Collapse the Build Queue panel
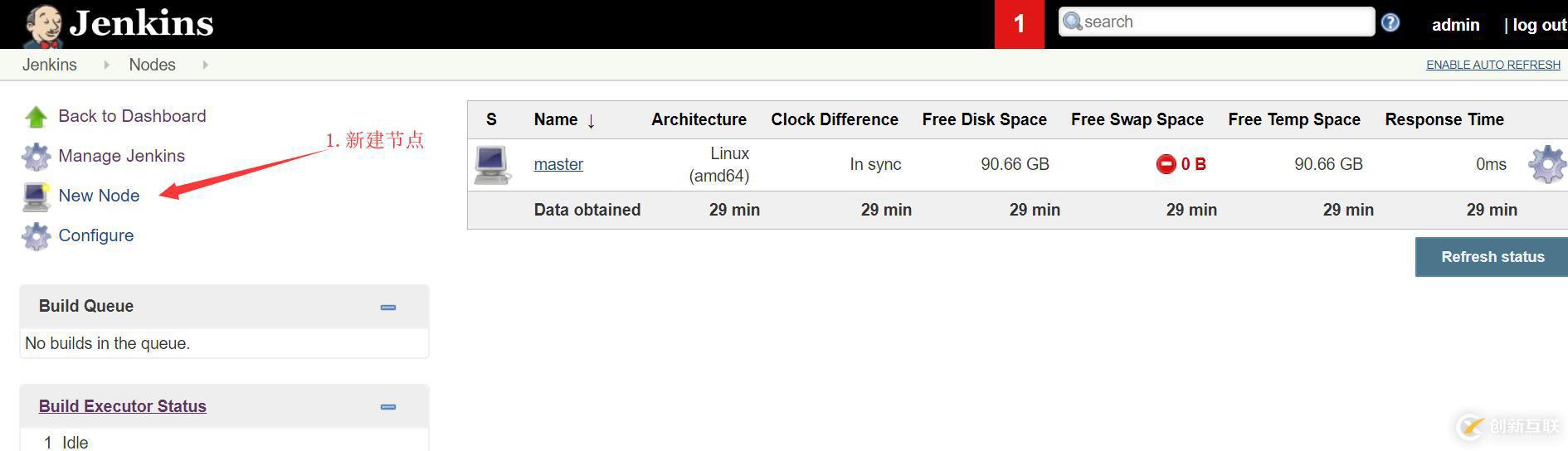 coord(387,307)
